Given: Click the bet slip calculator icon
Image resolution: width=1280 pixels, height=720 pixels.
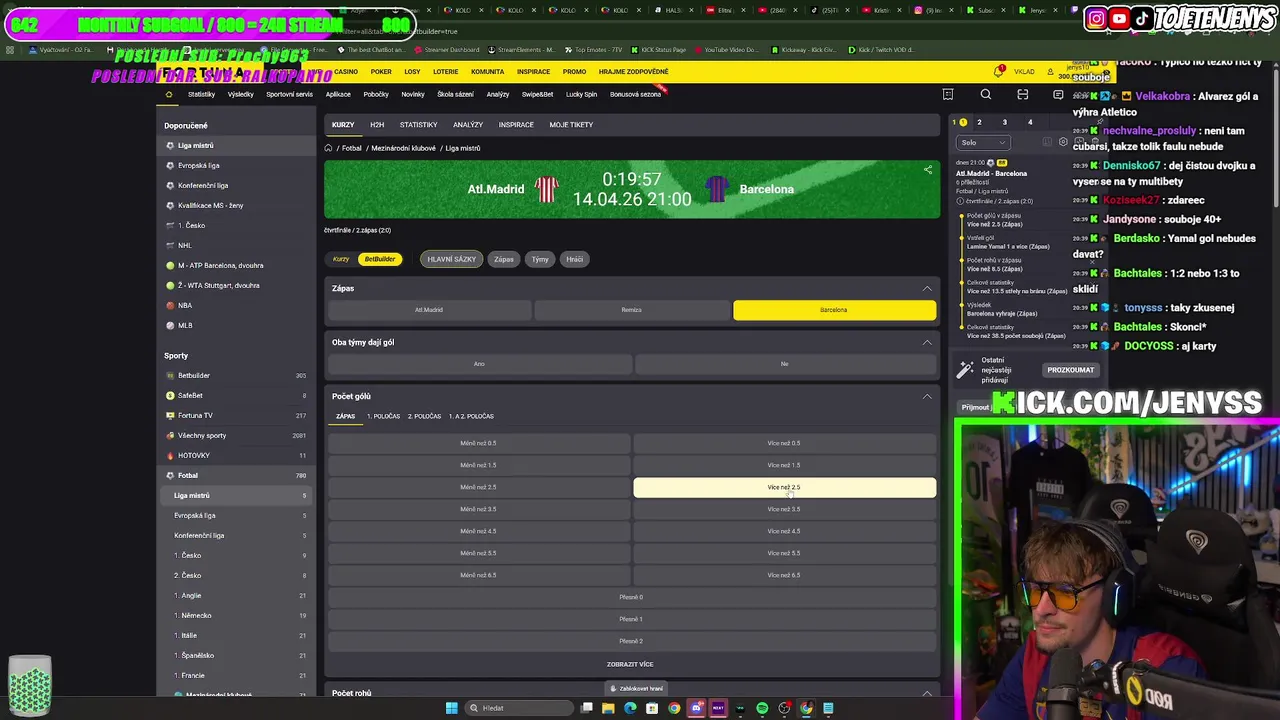Looking at the screenshot, I should 1048,142.
